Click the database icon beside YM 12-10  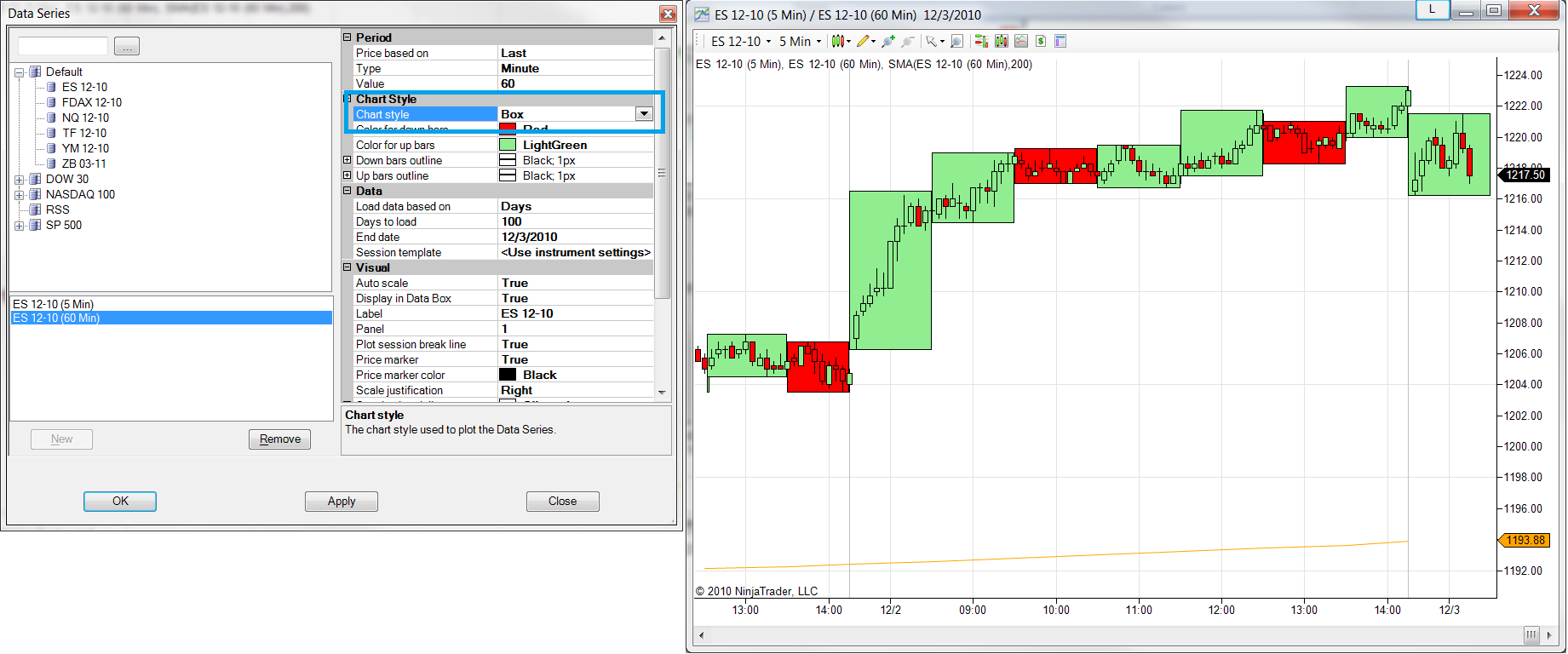[51, 148]
